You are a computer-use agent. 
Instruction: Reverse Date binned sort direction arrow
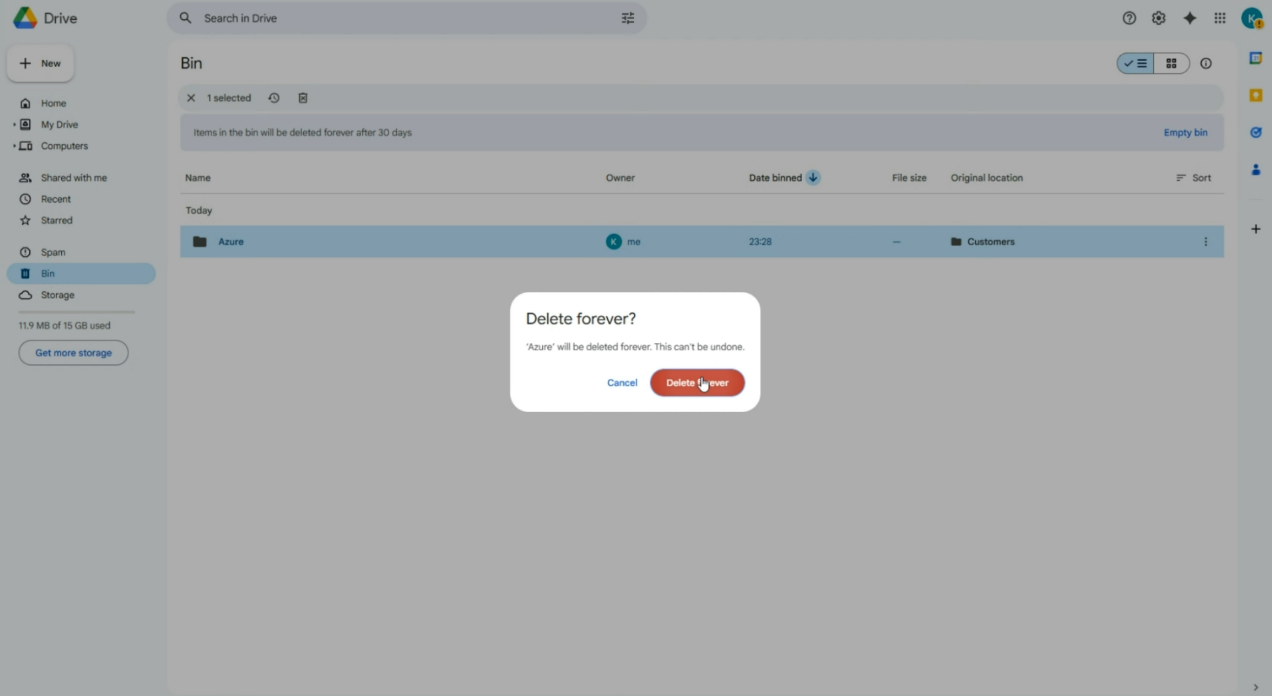tap(813, 178)
